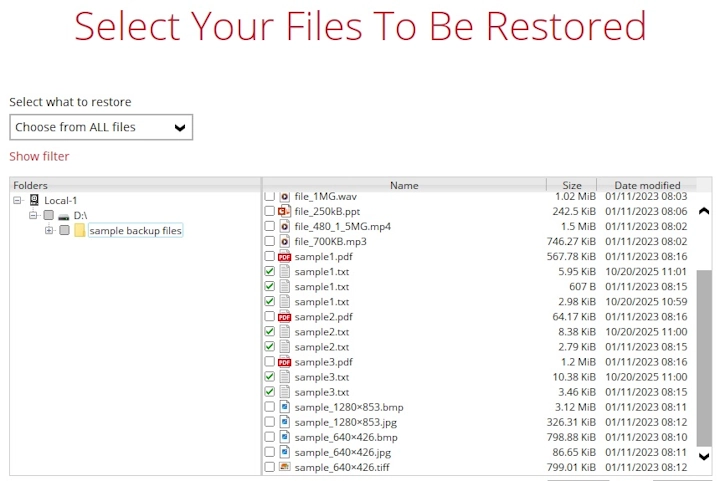Screen dimensions: 720x481
Task: Sort by the Name column header
Action: tap(404, 185)
